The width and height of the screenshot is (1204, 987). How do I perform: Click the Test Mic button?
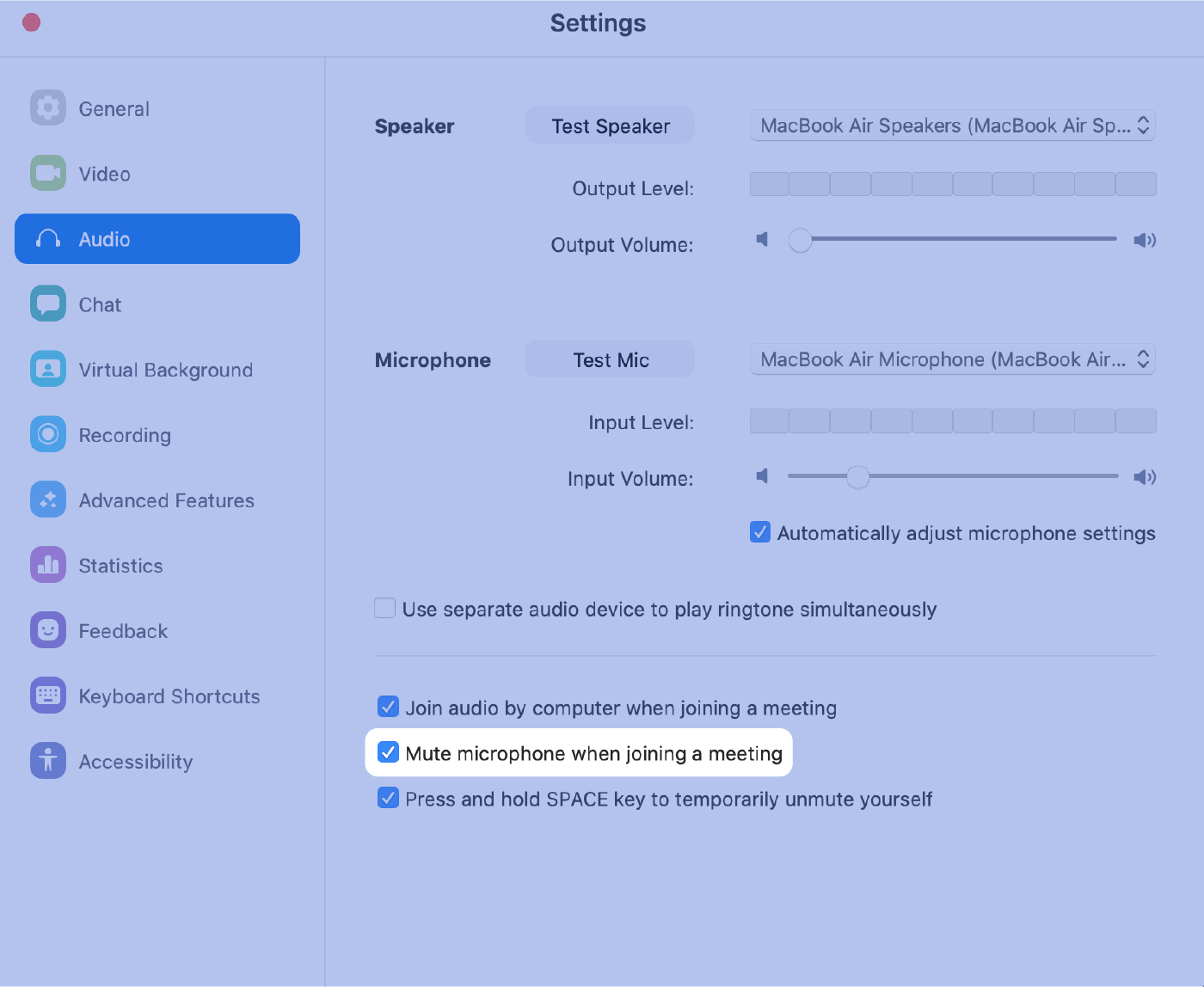610,359
